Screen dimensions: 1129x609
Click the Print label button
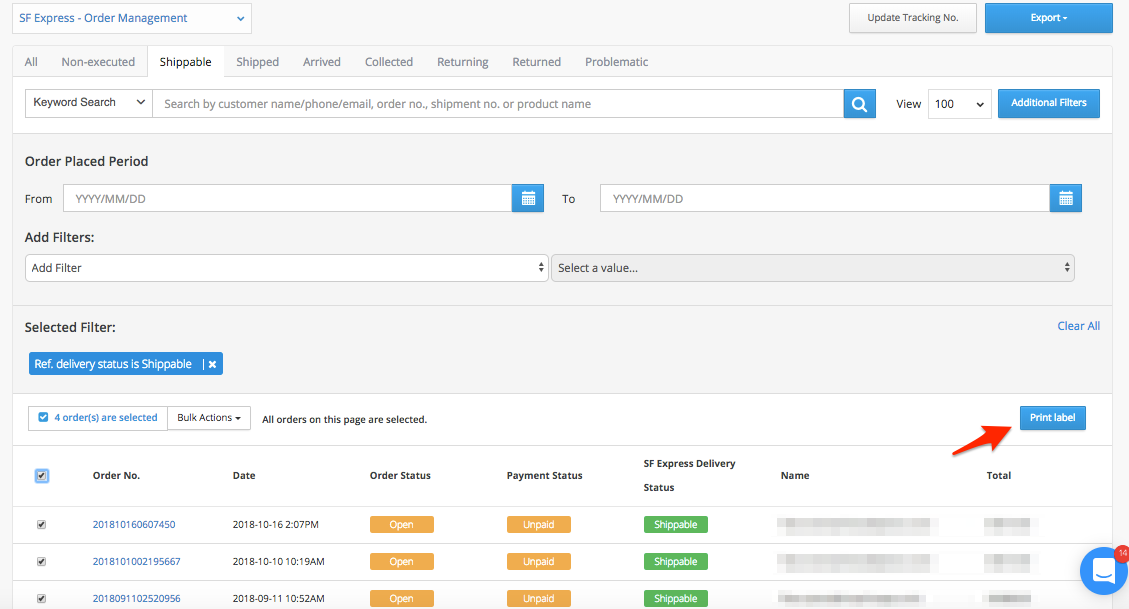coord(1052,418)
